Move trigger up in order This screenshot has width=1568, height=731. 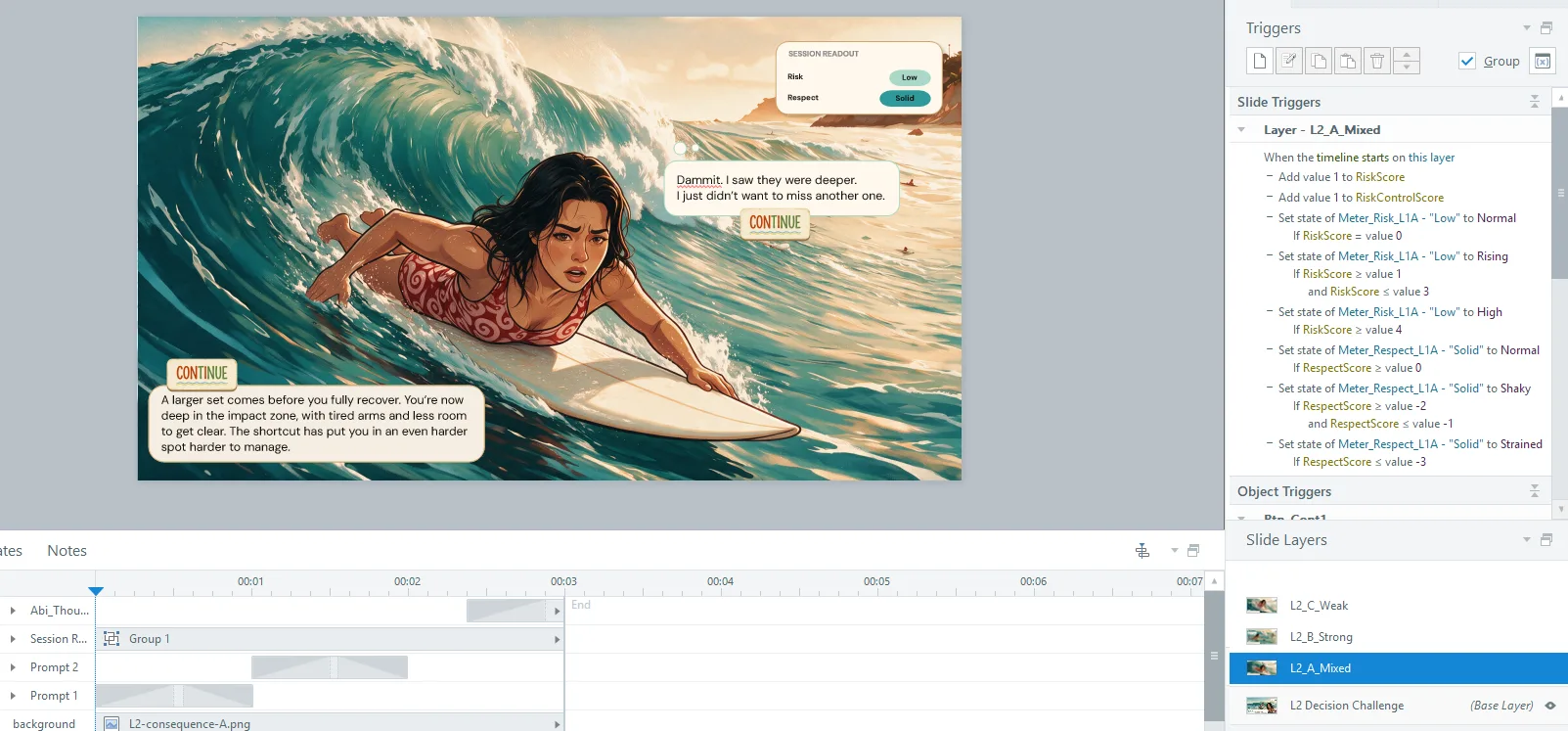1407,54
